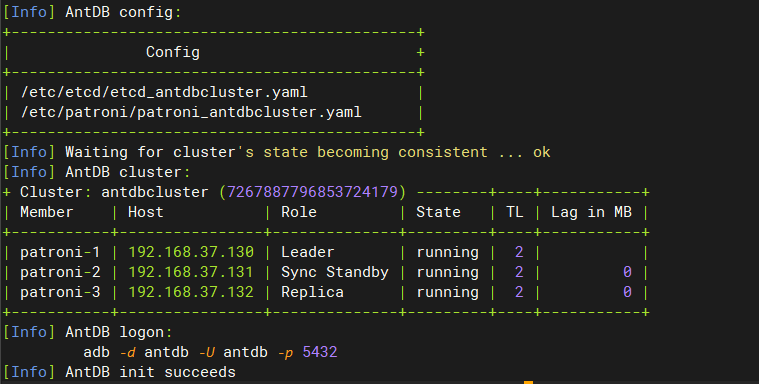759x384 pixels.
Task: Click the orange terminal cursor block
Action: (x=529, y=383)
